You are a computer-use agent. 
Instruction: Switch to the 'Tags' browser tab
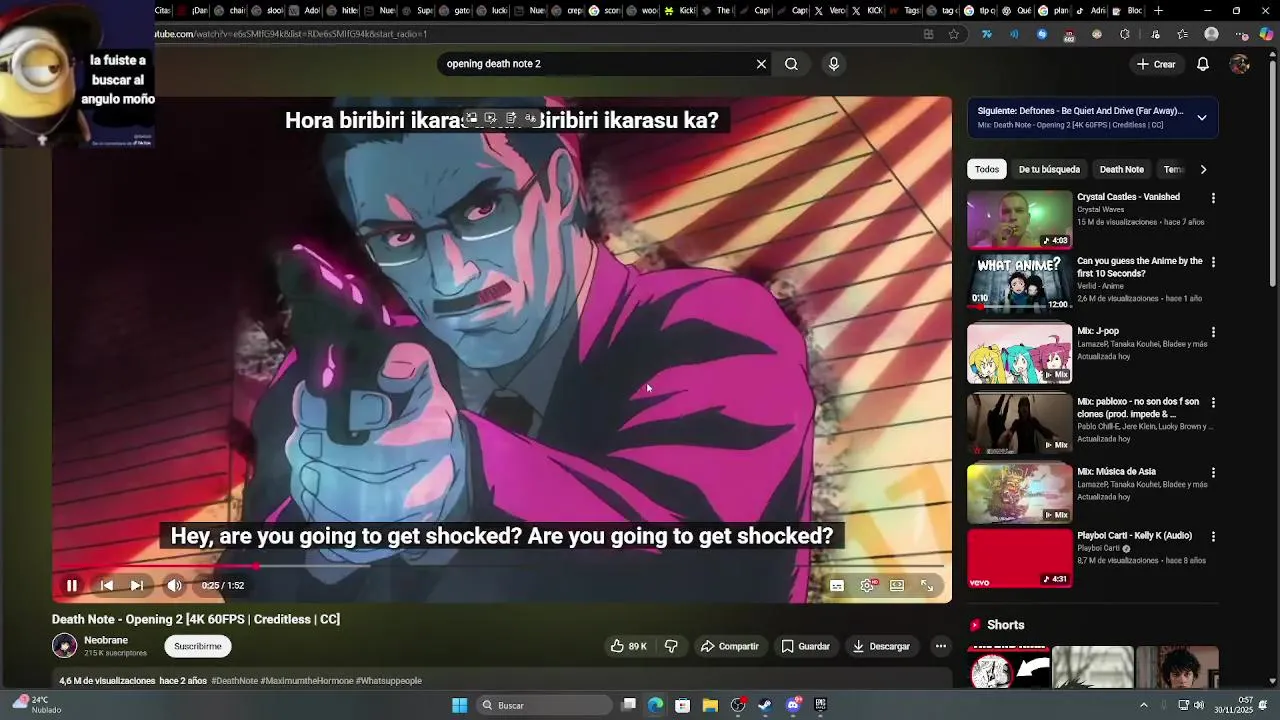[904, 11]
